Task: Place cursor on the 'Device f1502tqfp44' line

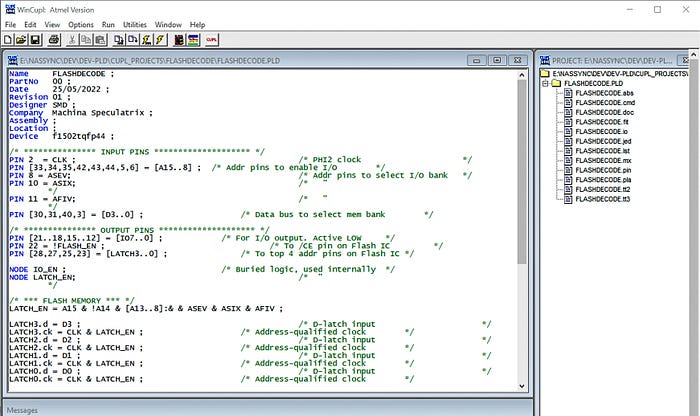Action: click(x=62, y=136)
